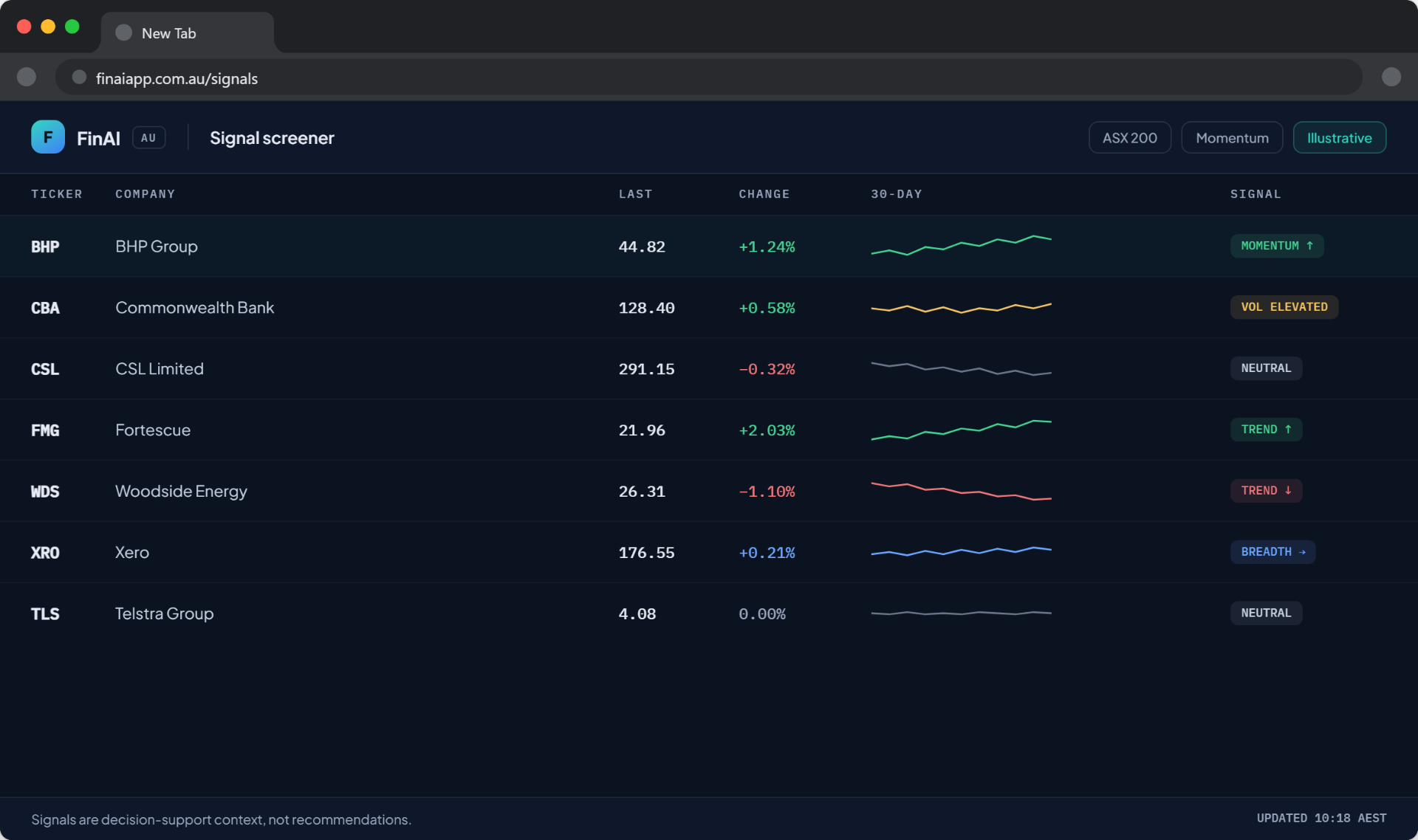1418x840 pixels.
Task: Click the BREADTH signal badge
Action: tap(1273, 552)
